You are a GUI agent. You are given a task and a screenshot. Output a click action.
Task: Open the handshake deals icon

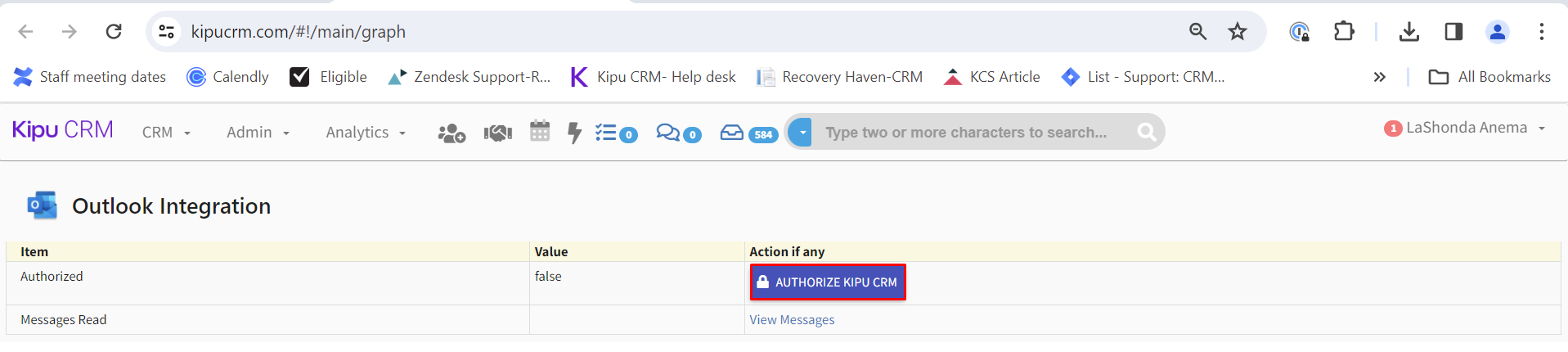[497, 133]
